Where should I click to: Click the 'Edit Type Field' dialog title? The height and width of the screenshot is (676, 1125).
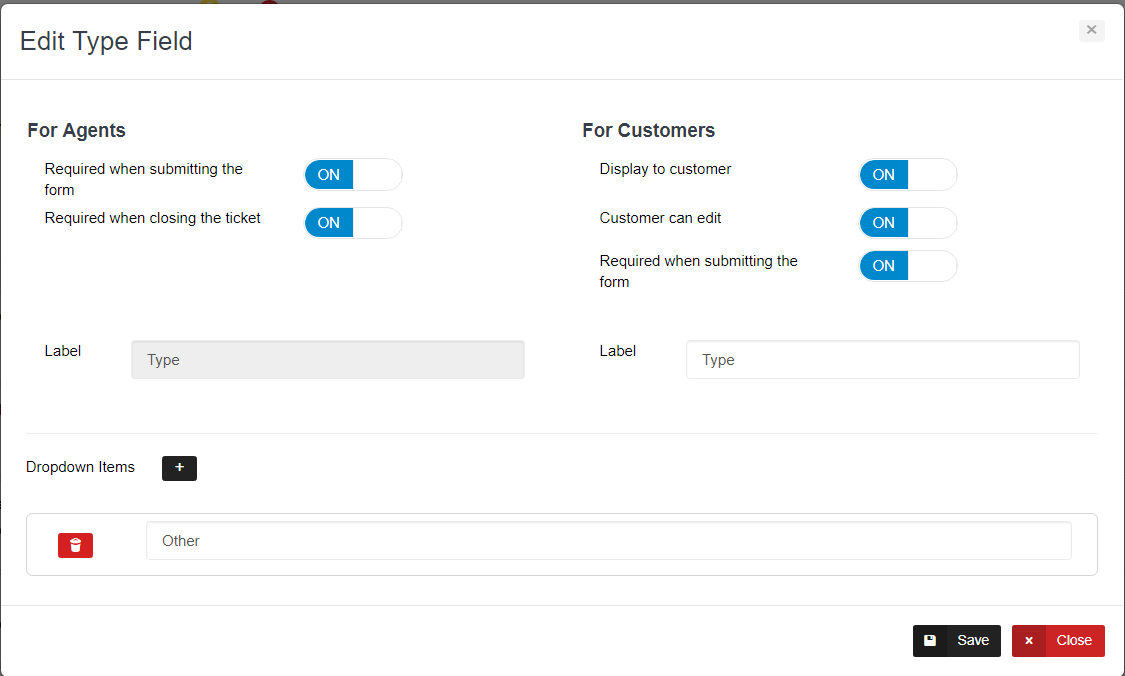106,41
